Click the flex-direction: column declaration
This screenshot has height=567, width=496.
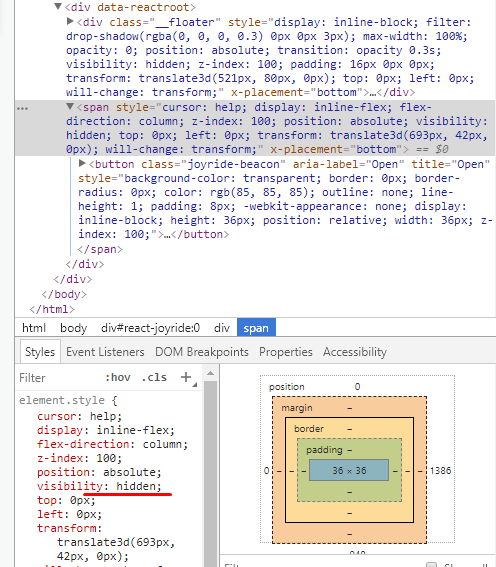pyautogui.click(x=112, y=444)
